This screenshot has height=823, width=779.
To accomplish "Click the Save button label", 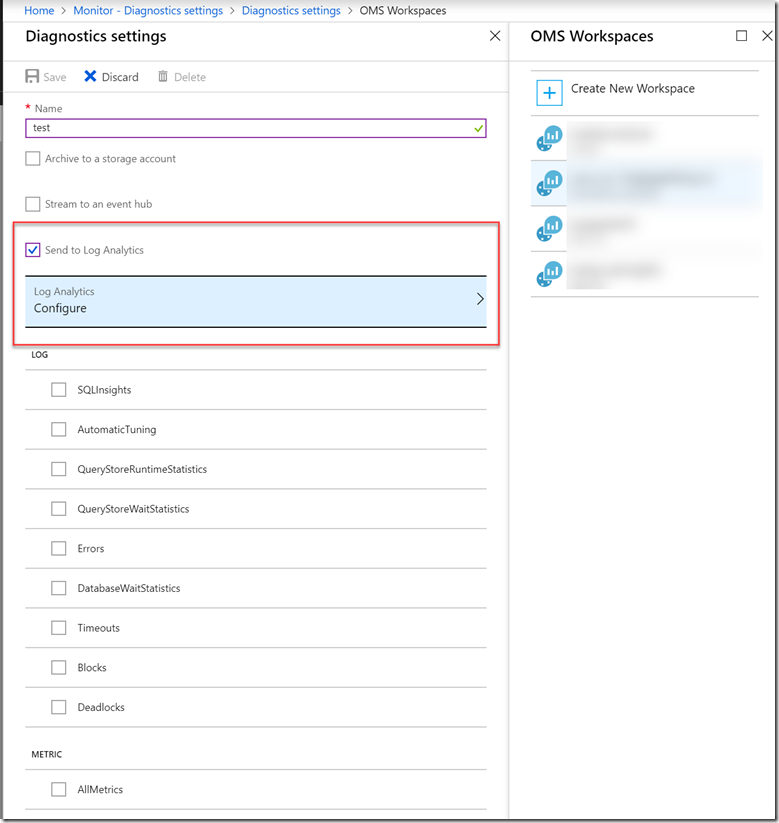I will tap(55, 77).
